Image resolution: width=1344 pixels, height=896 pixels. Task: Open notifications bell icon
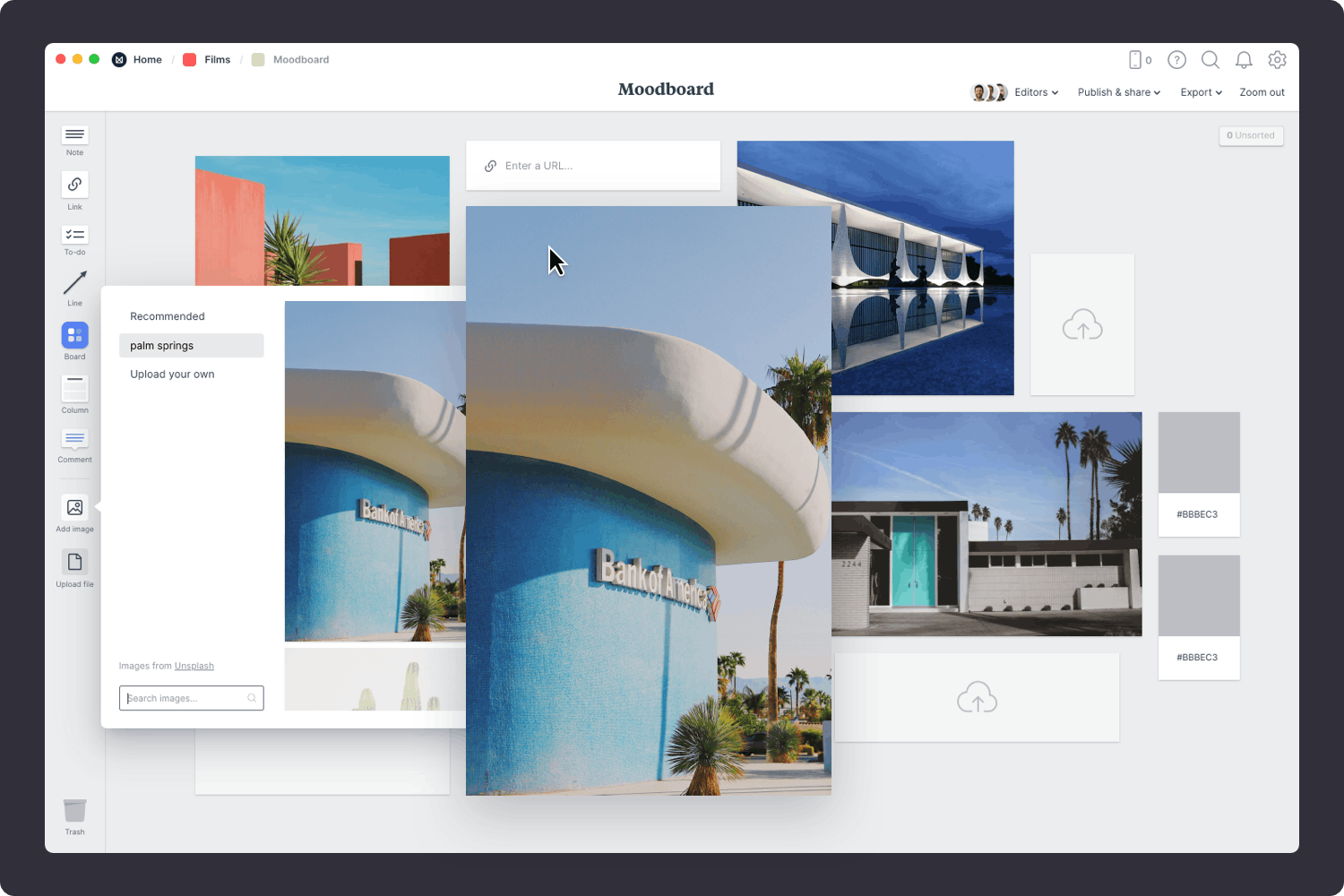tap(1244, 60)
